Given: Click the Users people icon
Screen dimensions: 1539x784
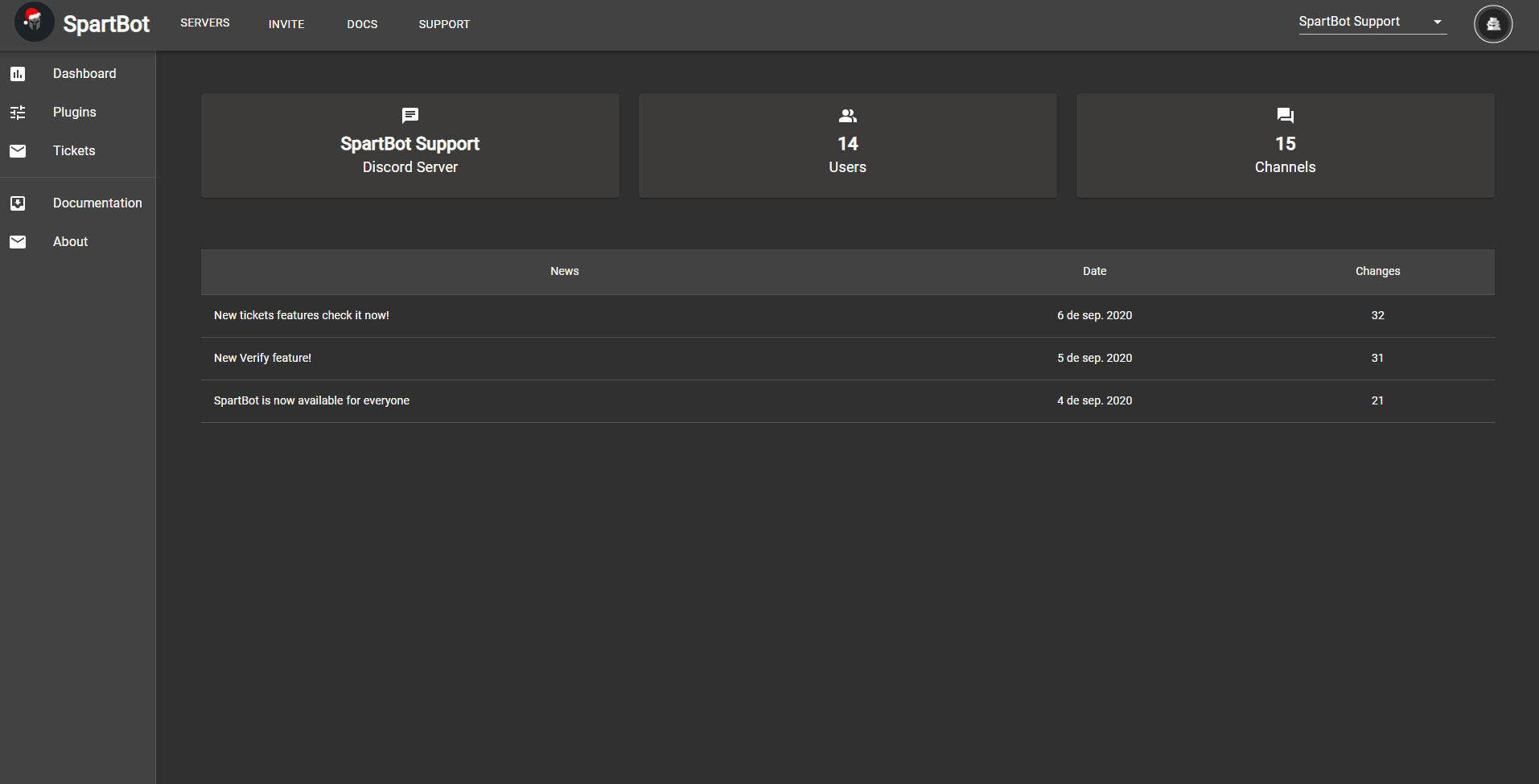Looking at the screenshot, I should (x=847, y=116).
